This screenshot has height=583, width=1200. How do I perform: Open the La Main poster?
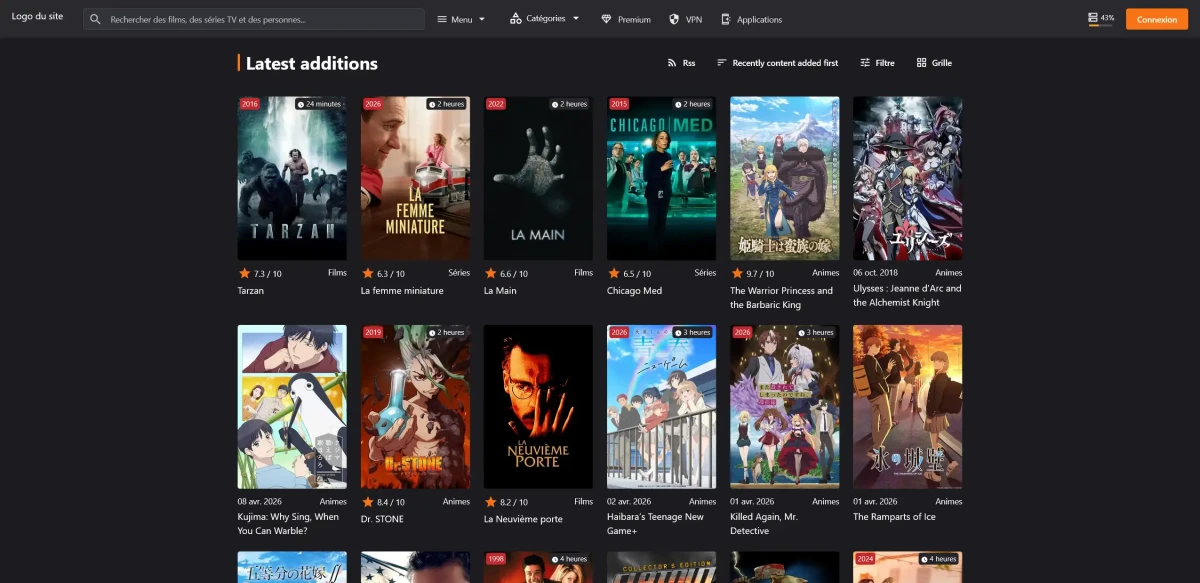[x=538, y=178]
